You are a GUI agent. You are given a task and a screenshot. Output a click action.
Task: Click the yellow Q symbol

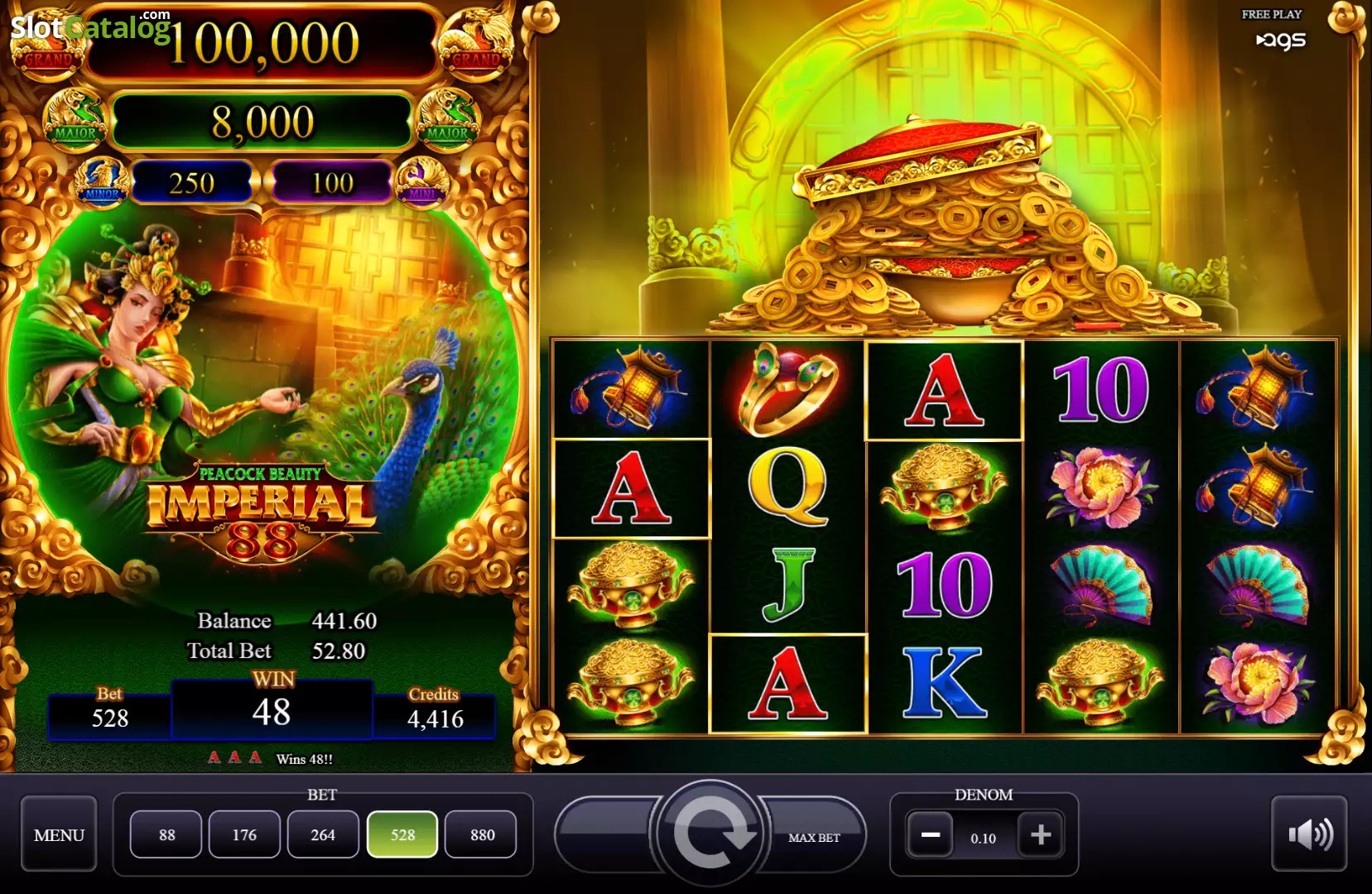(x=787, y=486)
